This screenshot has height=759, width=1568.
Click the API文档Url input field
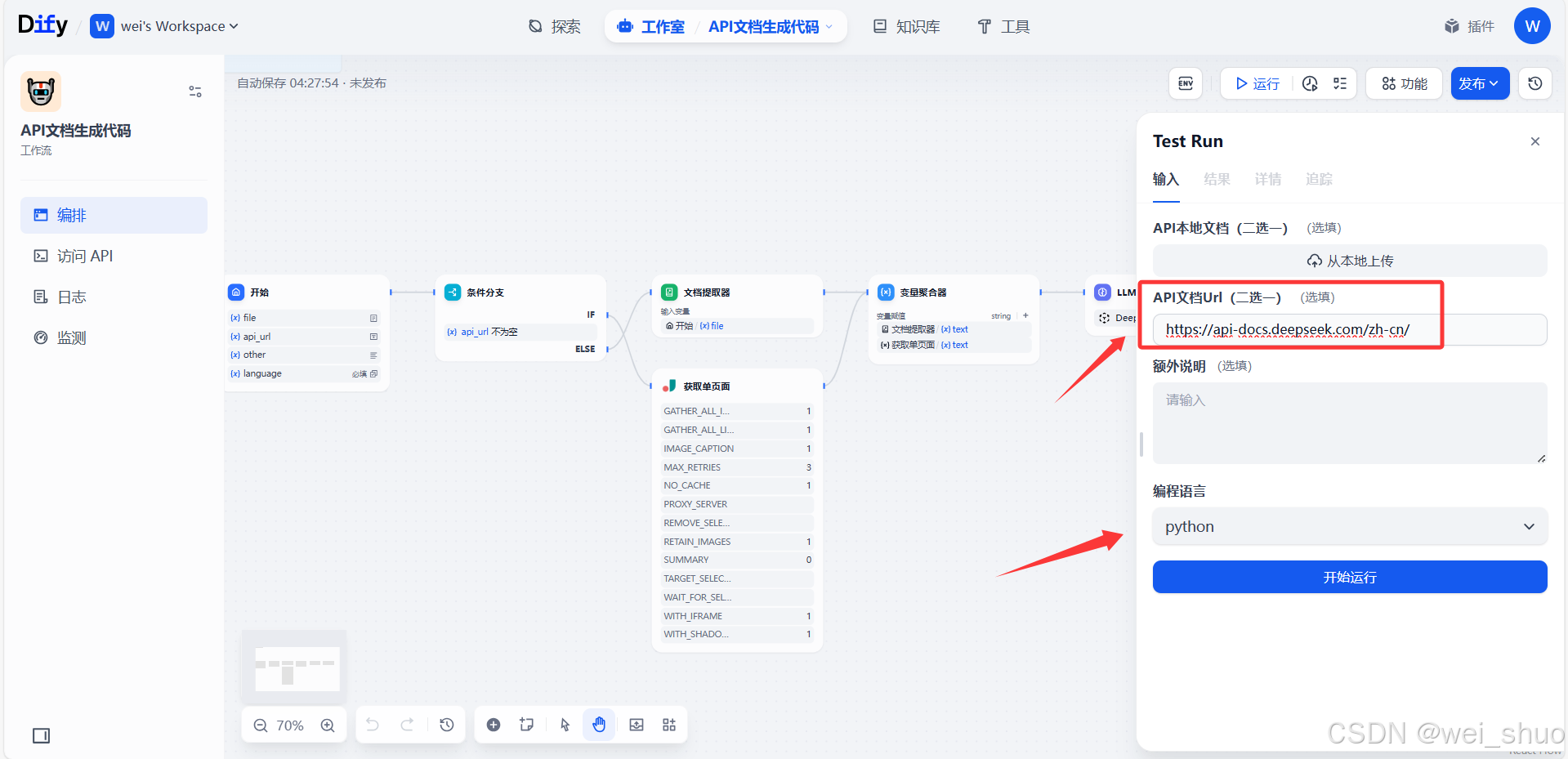pos(1350,329)
